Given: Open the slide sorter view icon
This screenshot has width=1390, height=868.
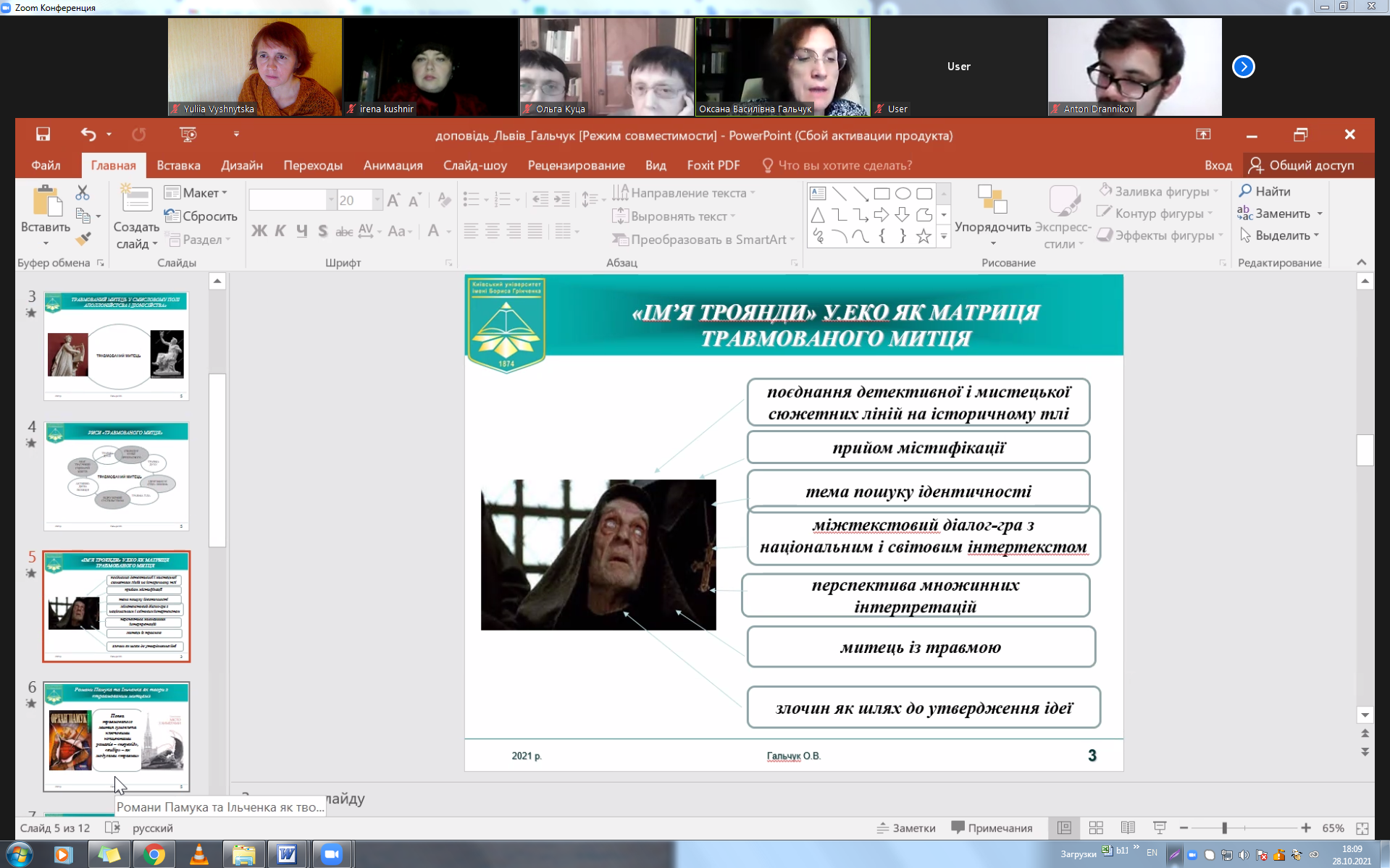Looking at the screenshot, I should point(1096,827).
